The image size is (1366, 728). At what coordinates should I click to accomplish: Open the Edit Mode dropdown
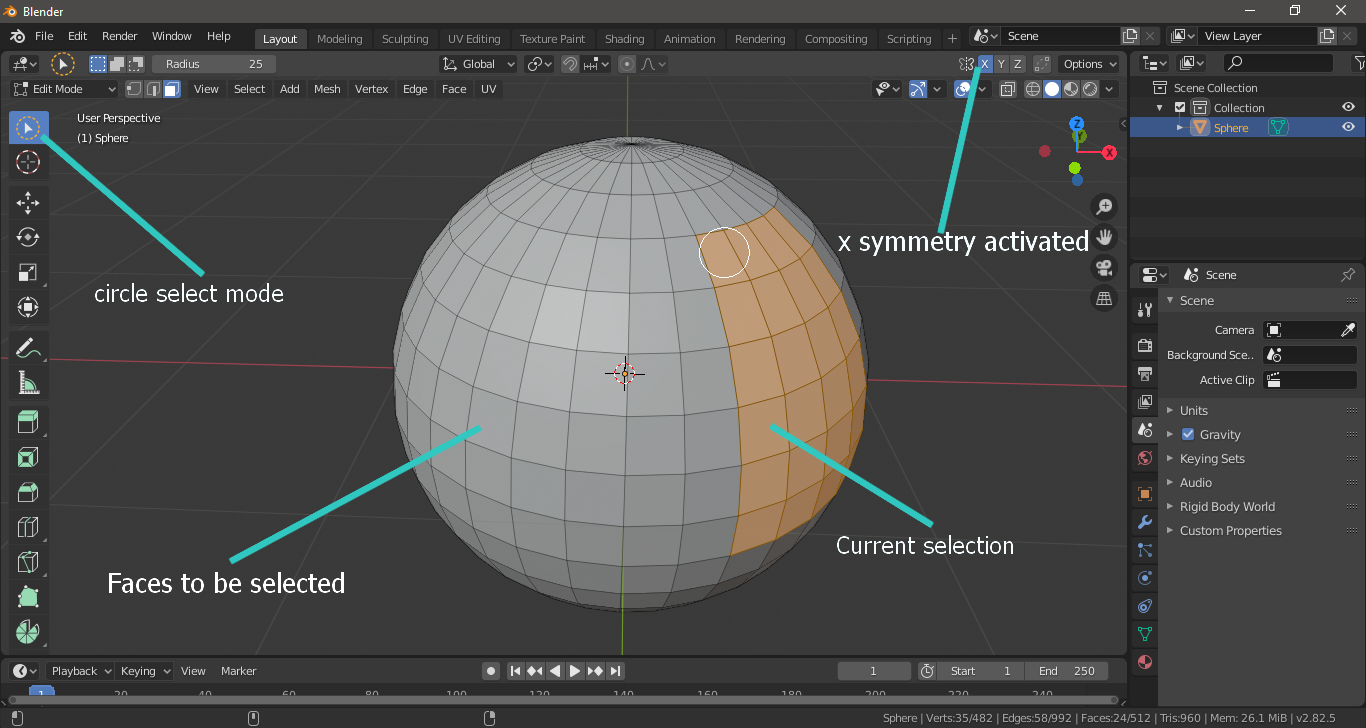pyautogui.click(x=64, y=89)
